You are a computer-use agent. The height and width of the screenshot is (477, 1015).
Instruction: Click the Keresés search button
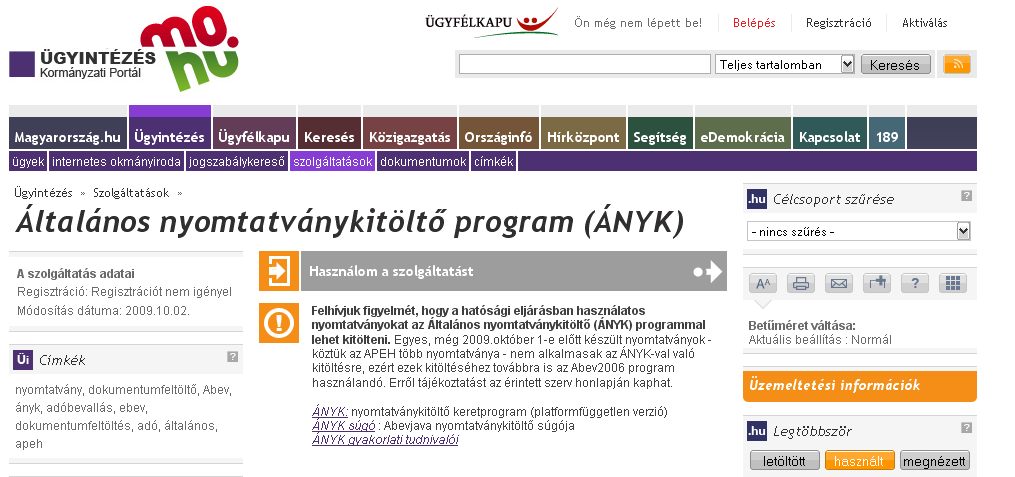pyautogui.click(x=895, y=65)
